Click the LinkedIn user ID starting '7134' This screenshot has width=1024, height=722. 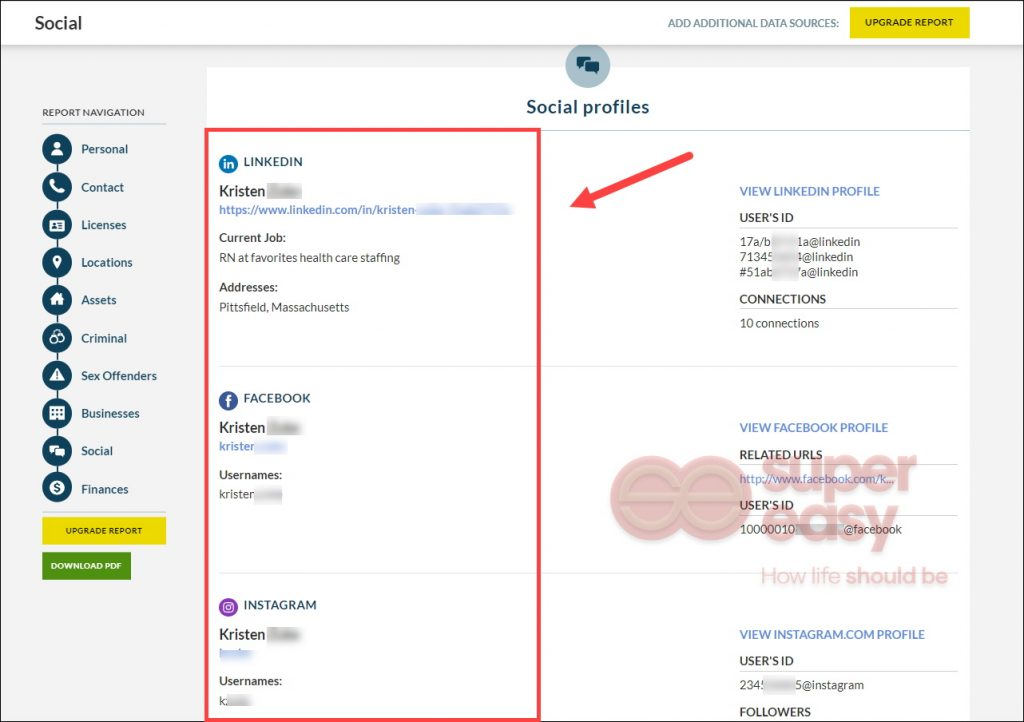[x=796, y=257]
